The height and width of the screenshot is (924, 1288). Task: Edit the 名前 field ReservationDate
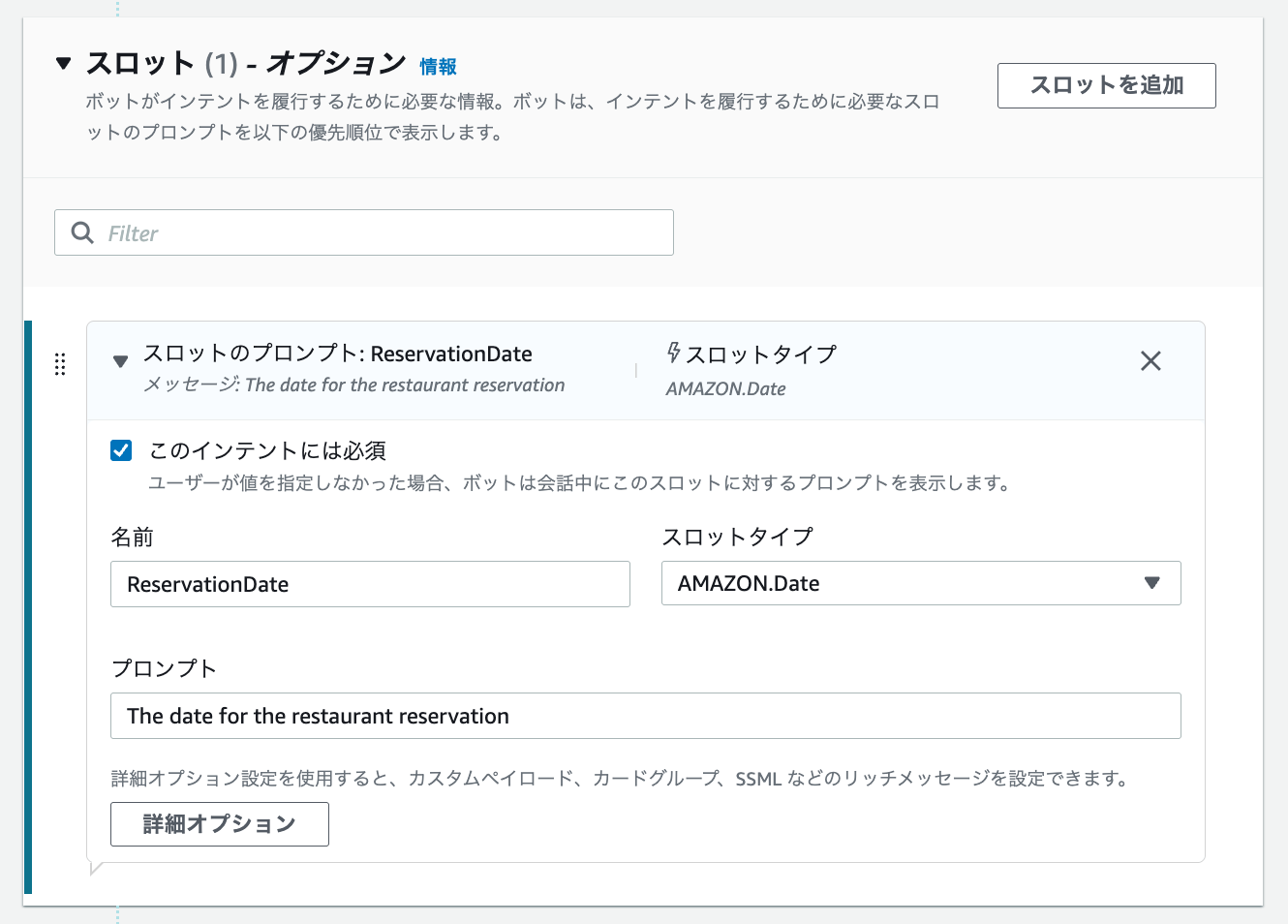370,584
